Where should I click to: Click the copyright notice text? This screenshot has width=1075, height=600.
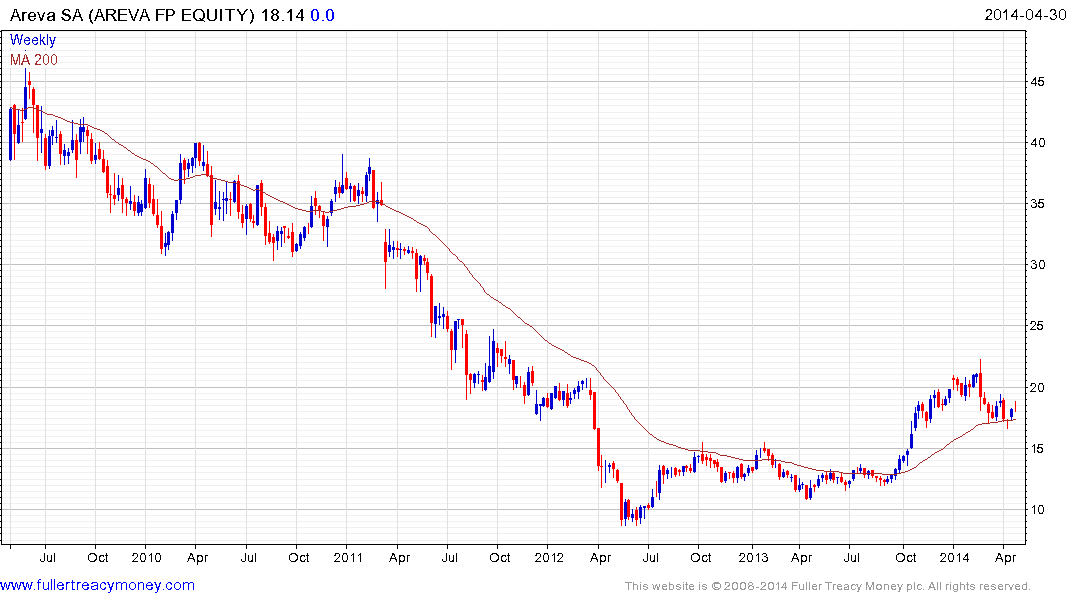[x=828, y=586]
